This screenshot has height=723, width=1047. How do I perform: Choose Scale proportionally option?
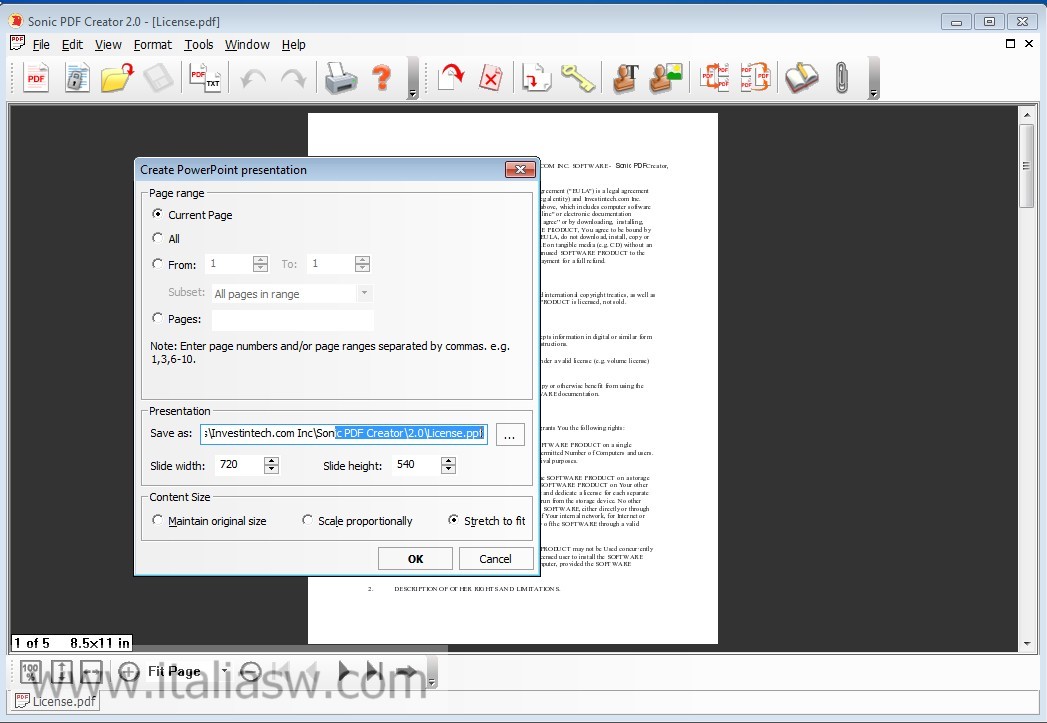307,519
